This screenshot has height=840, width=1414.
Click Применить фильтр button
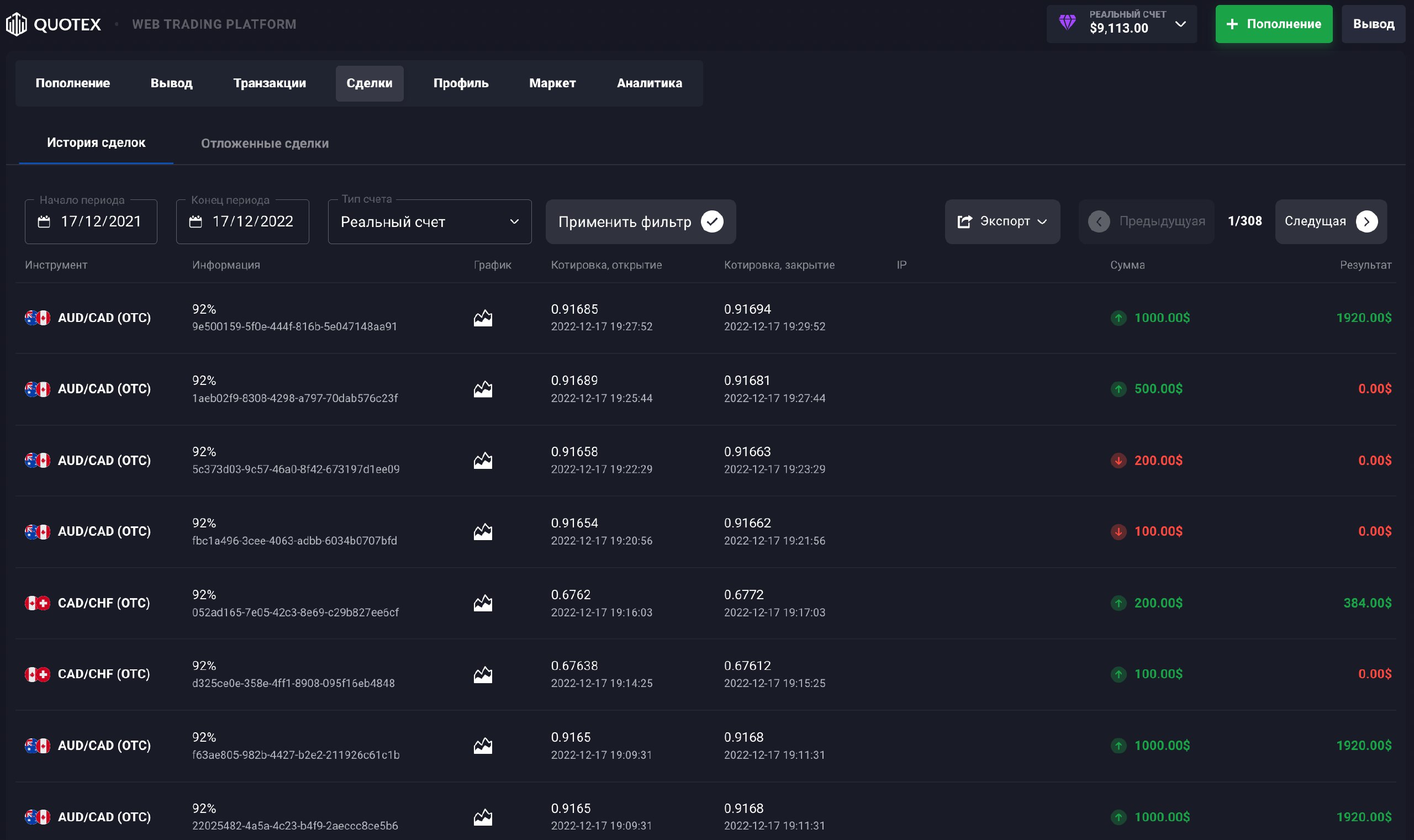[640, 221]
